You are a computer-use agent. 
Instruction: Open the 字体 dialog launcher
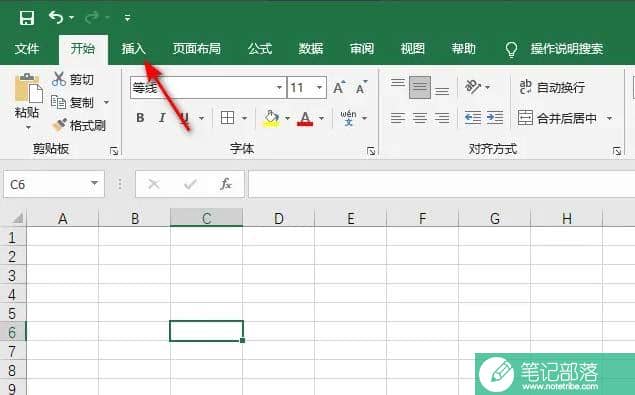coord(371,151)
